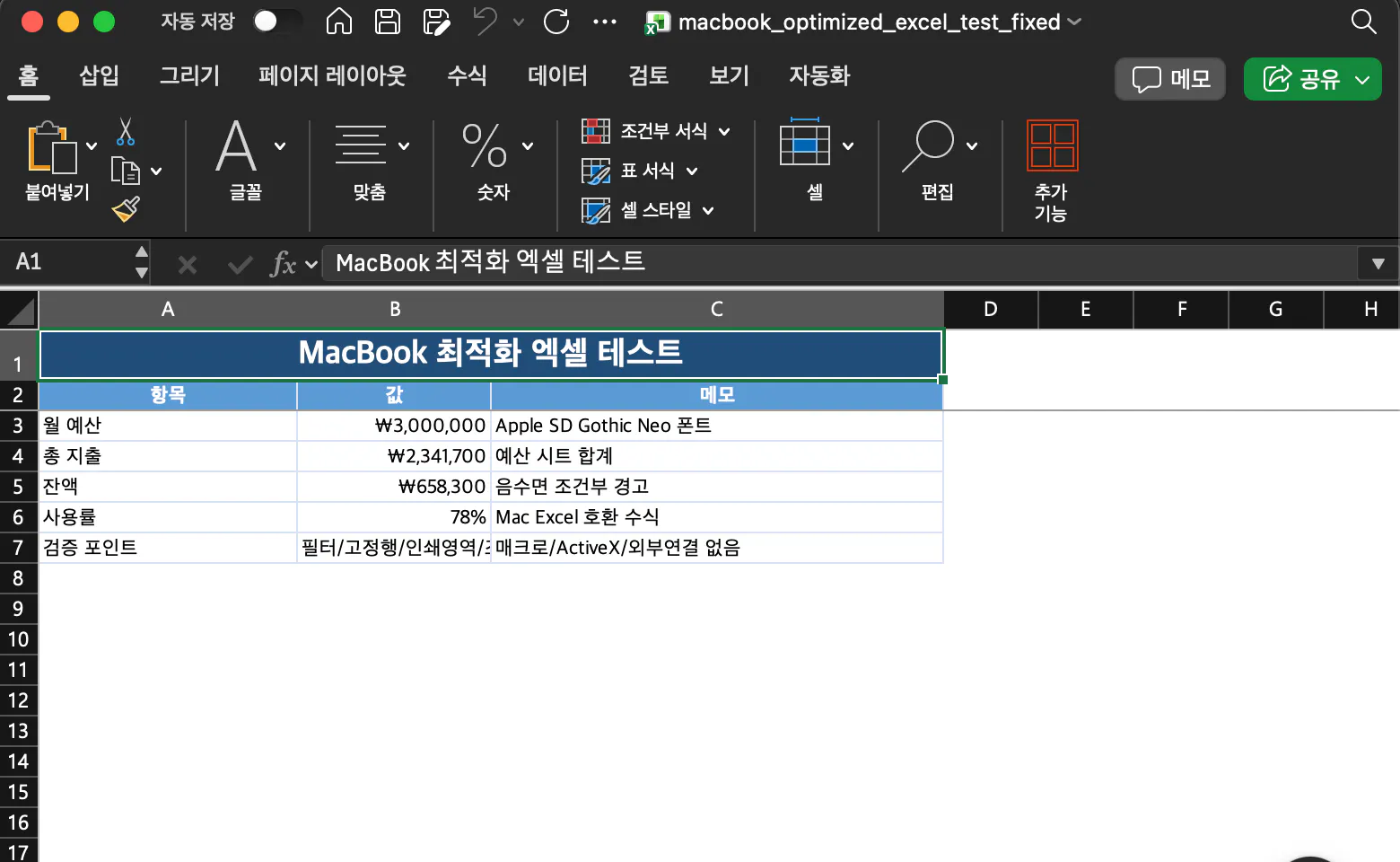Select the cell 음수면 조건부 경고
This screenshot has height=862, width=1400.
click(x=717, y=487)
